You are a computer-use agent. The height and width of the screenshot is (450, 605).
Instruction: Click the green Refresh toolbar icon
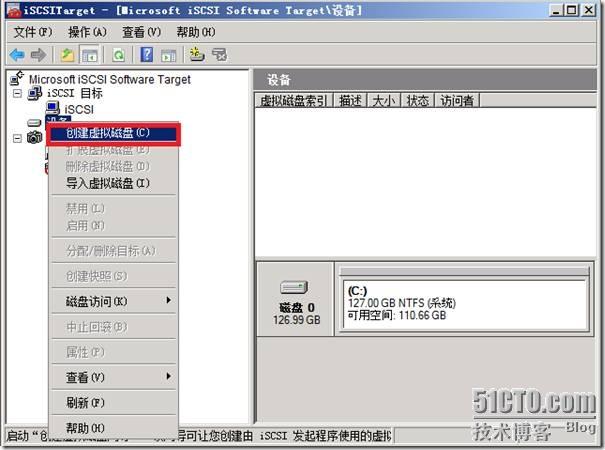118,55
